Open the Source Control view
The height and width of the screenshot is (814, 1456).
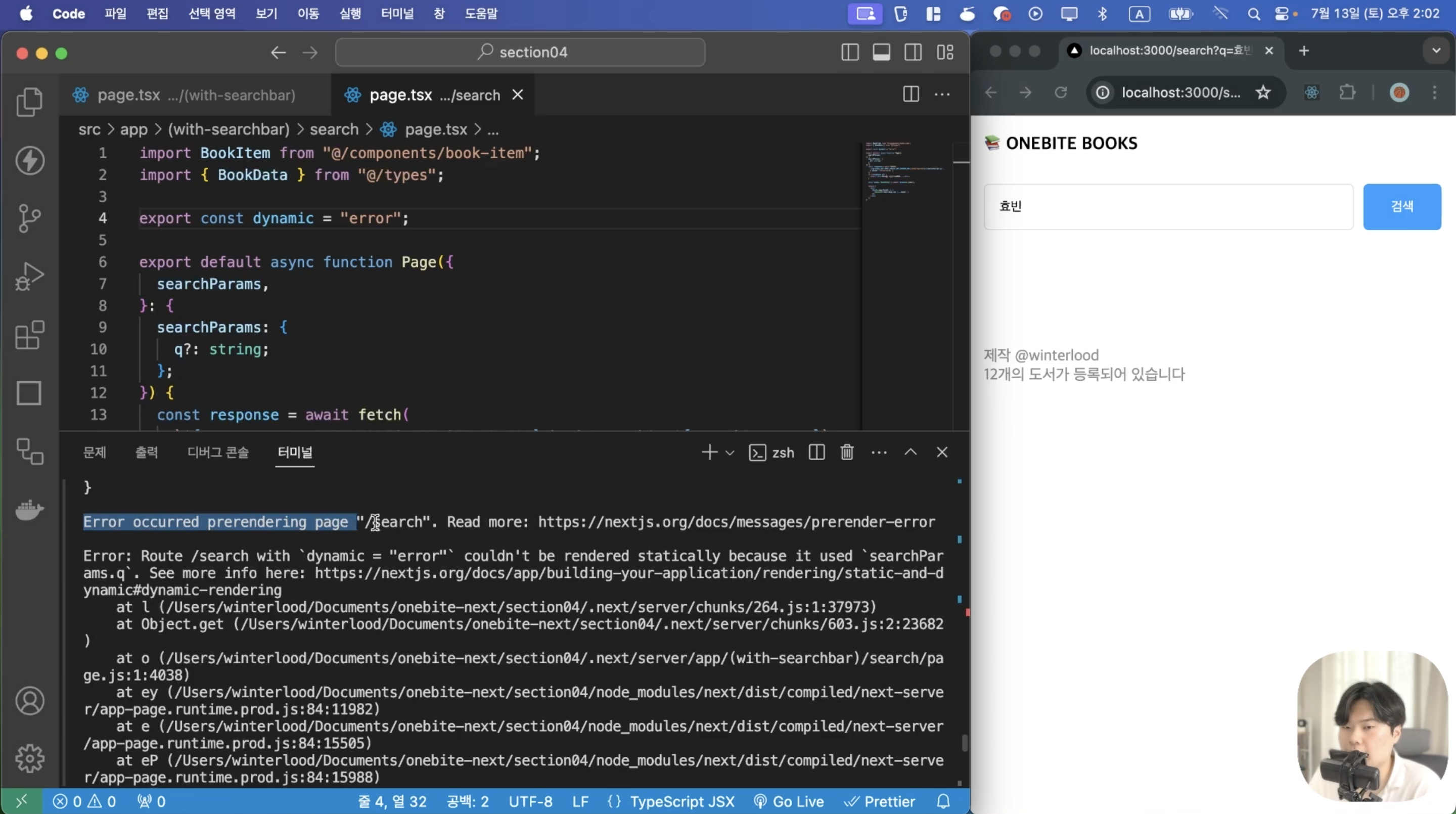pos(29,218)
